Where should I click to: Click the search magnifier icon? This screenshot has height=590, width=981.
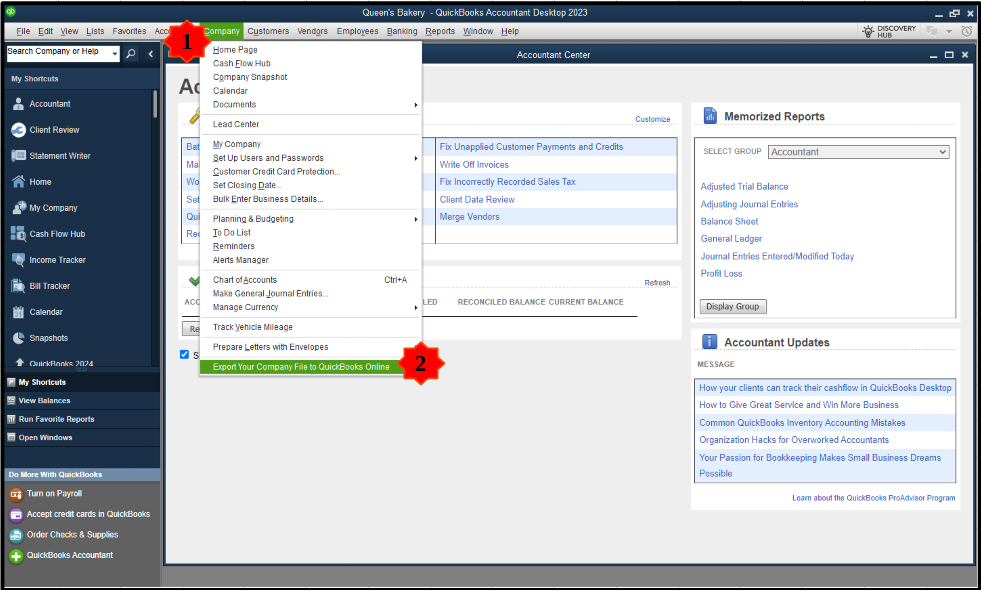pos(131,54)
